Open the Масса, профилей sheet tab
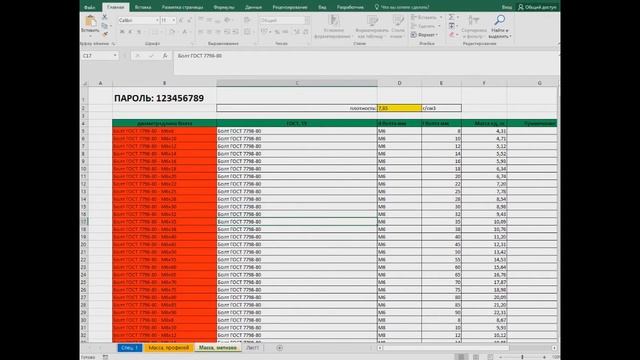Screen dimensions: 640x360 (x=169, y=348)
